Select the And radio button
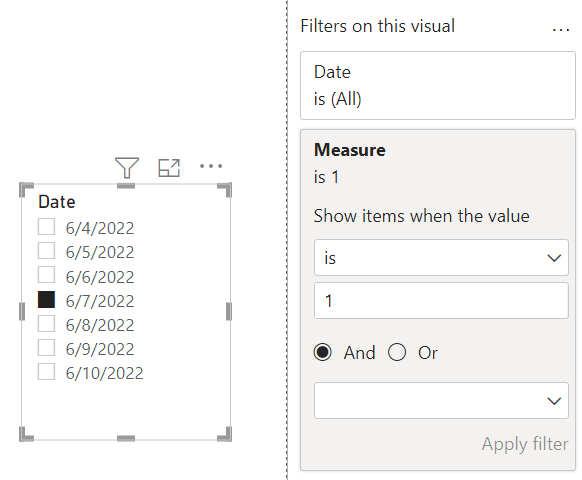 pos(323,352)
